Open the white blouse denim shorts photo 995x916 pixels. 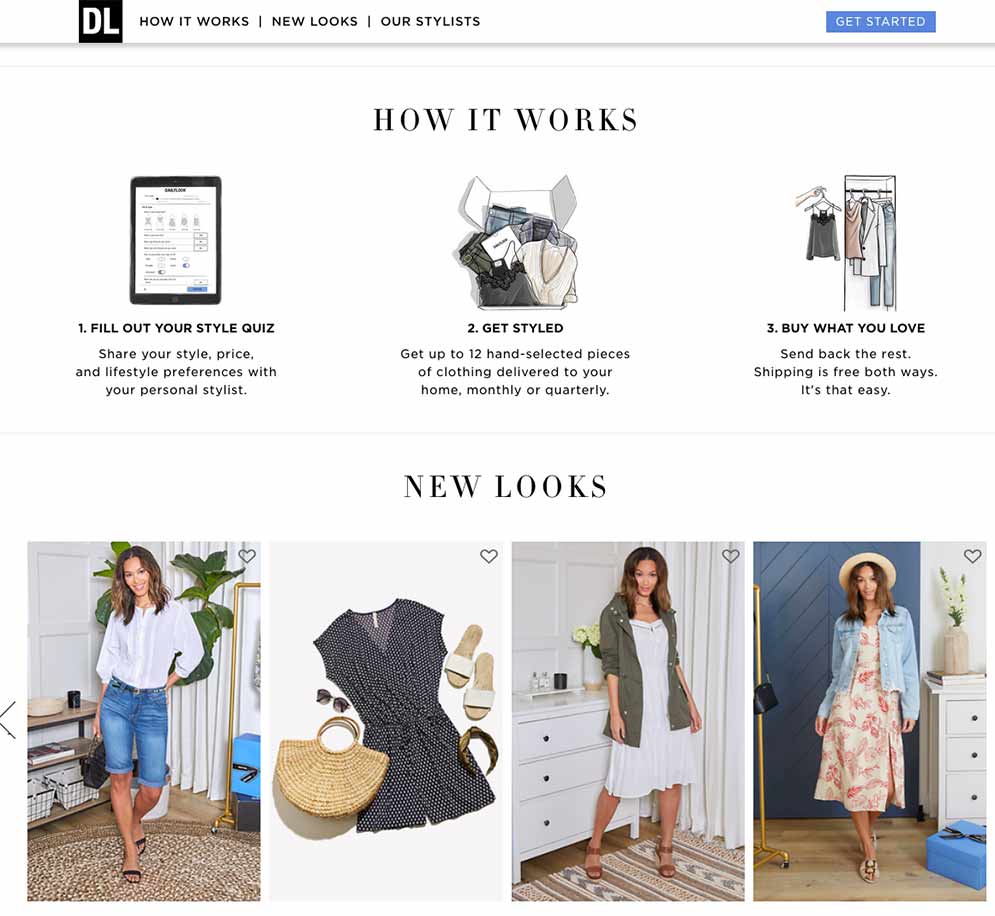[144, 721]
